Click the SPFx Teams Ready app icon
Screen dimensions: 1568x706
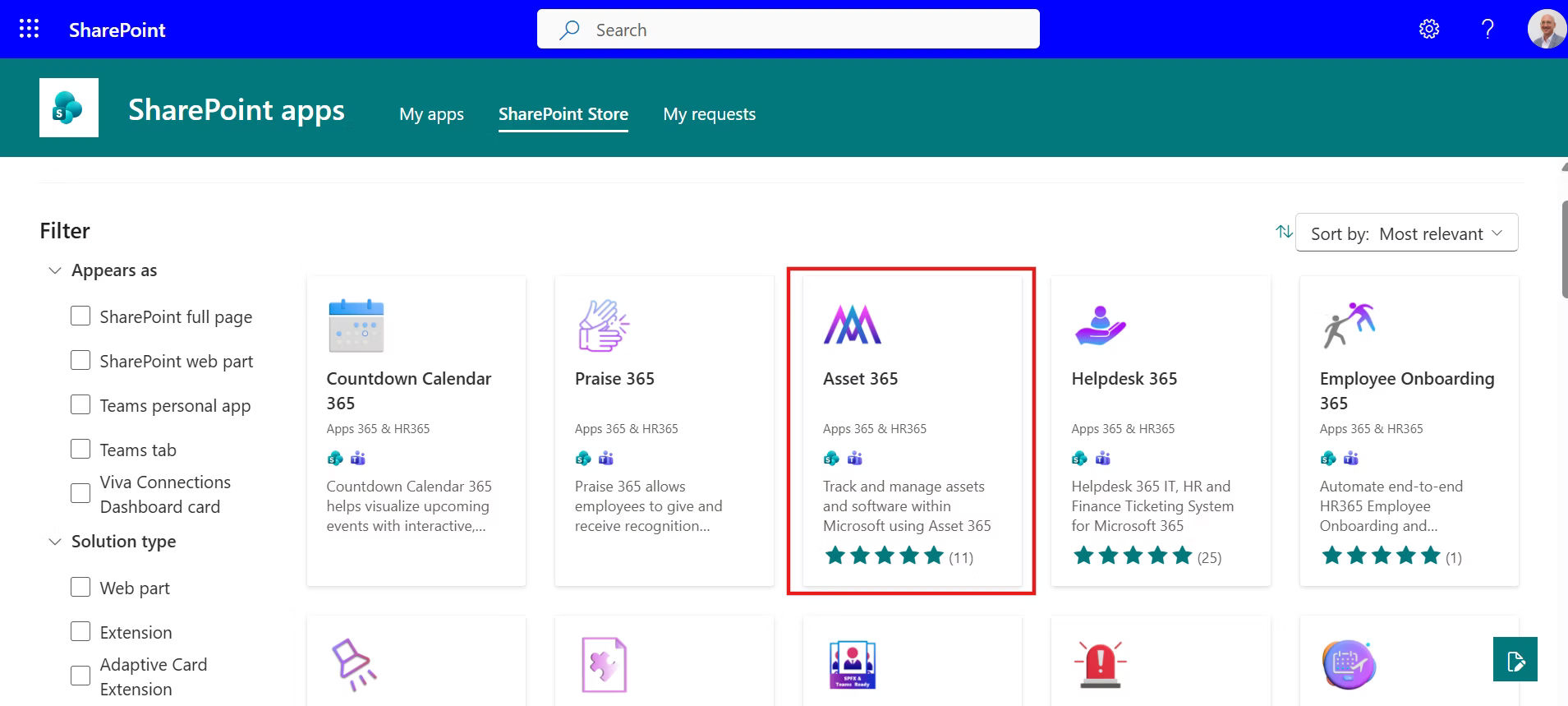853,664
